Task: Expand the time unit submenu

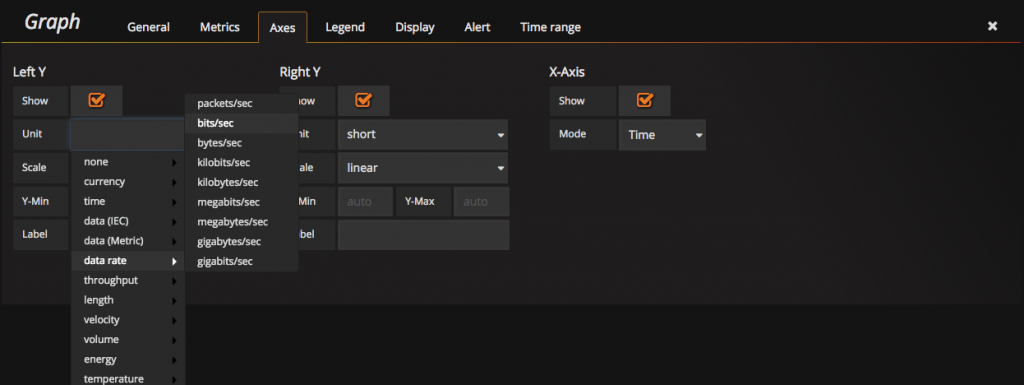Action: point(128,202)
